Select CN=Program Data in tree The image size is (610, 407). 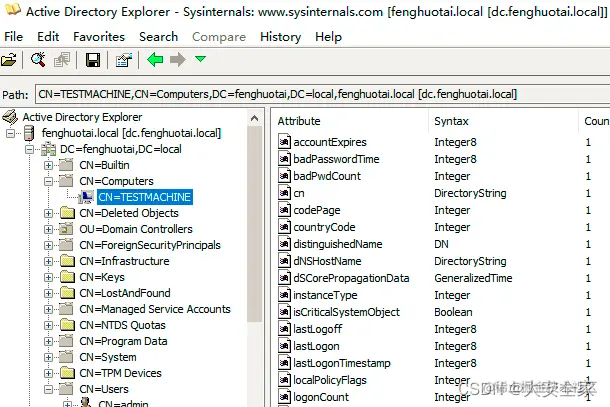123,341
